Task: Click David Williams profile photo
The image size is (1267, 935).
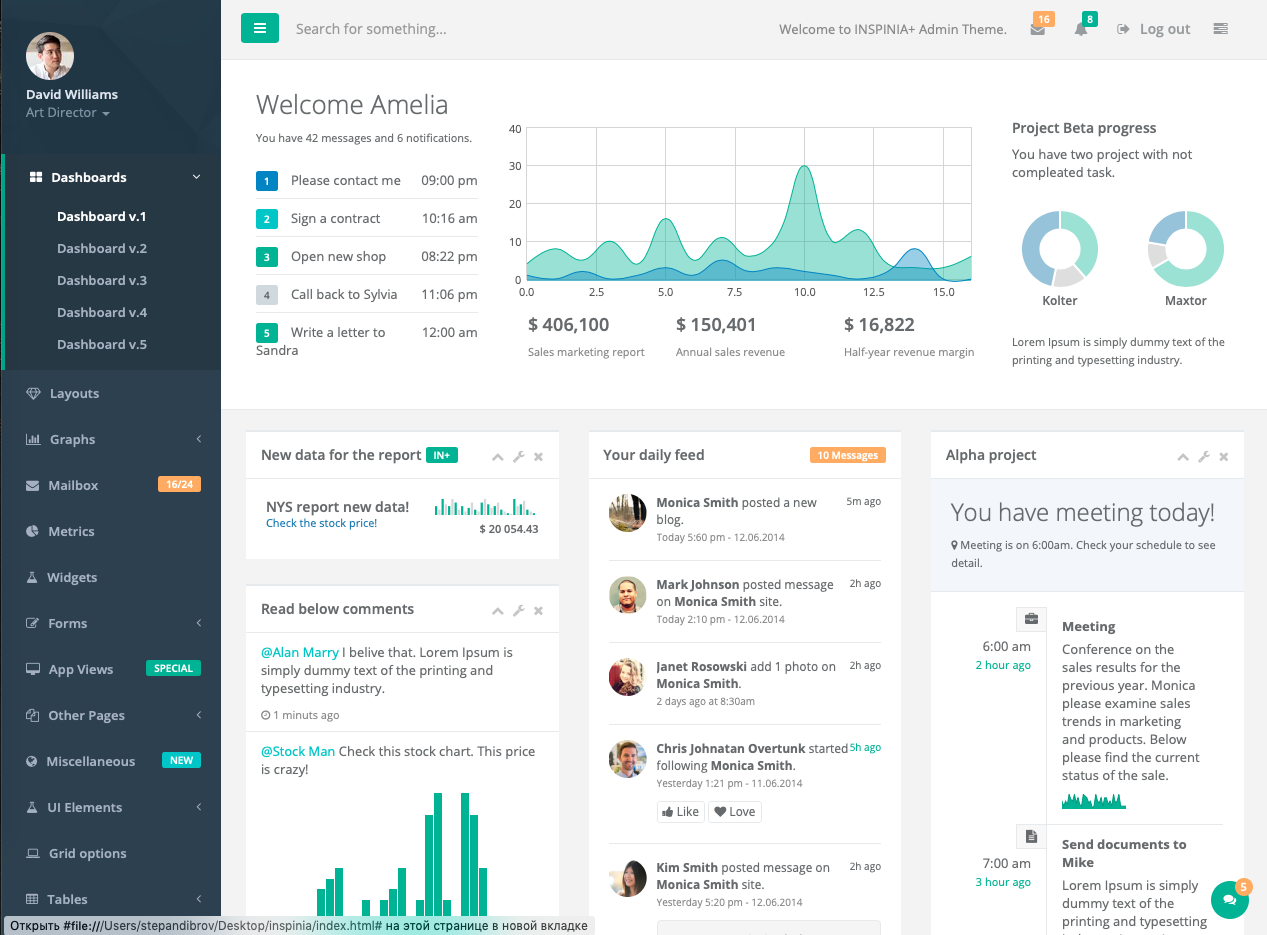Action: (50, 56)
